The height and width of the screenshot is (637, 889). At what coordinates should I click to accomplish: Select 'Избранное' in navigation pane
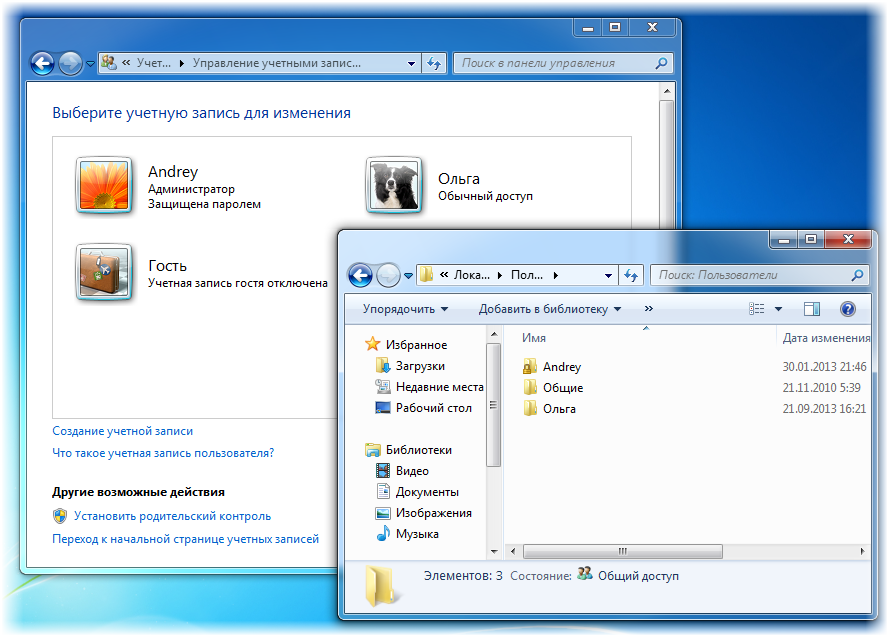tap(416, 345)
